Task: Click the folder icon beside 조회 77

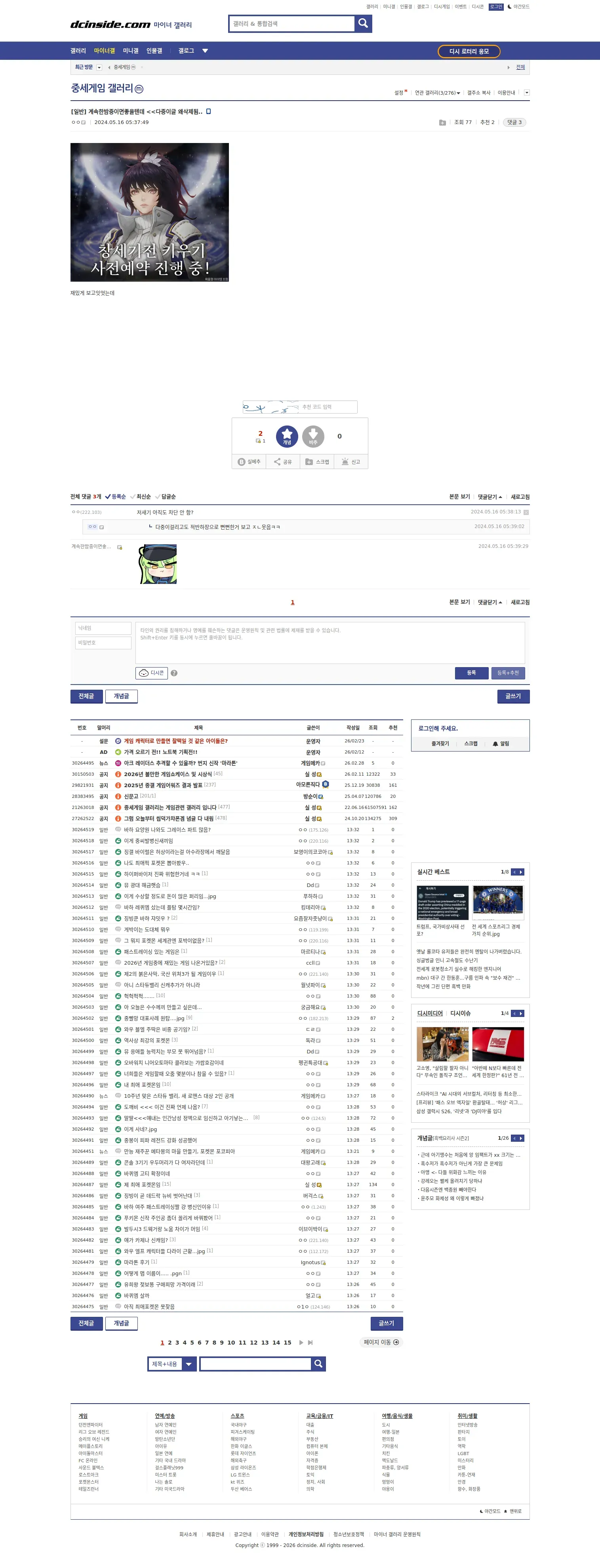Action: [x=442, y=122]
